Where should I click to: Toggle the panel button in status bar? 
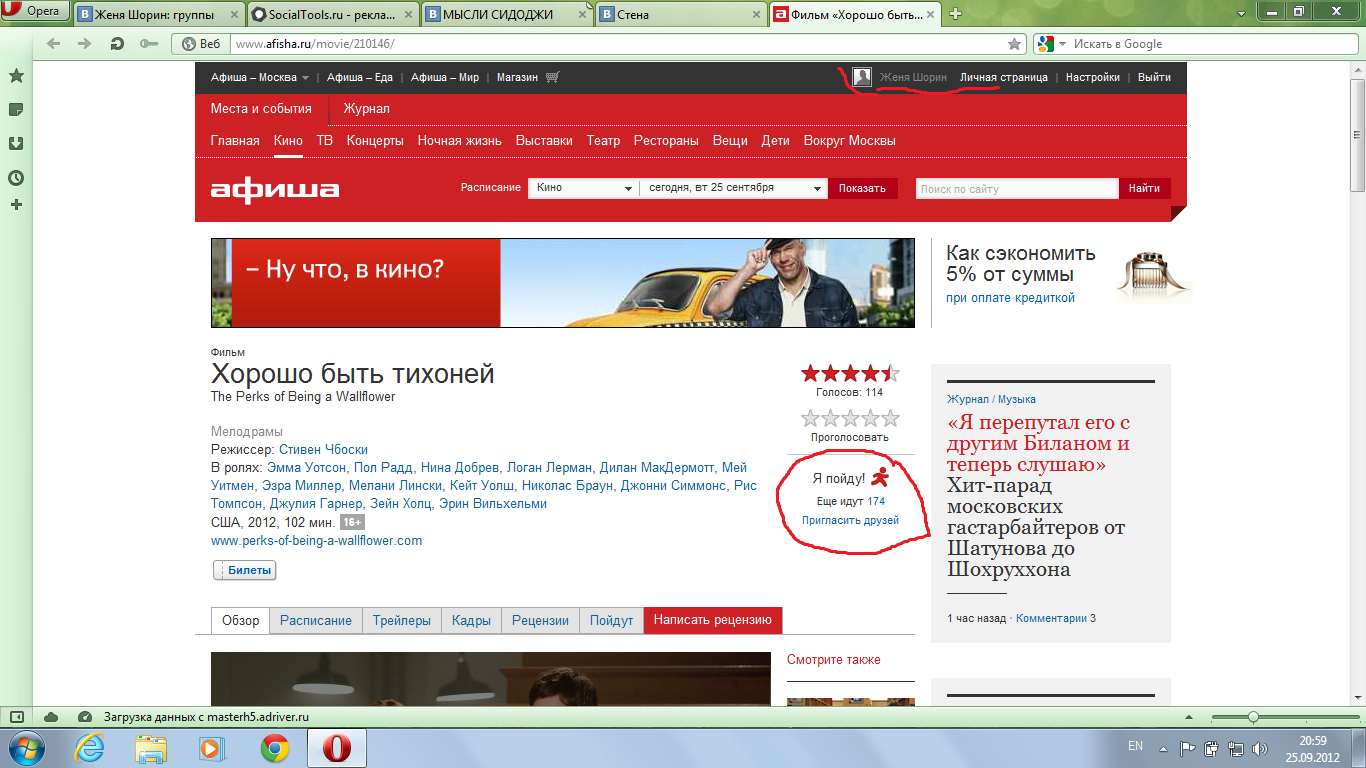click(16, 717)
